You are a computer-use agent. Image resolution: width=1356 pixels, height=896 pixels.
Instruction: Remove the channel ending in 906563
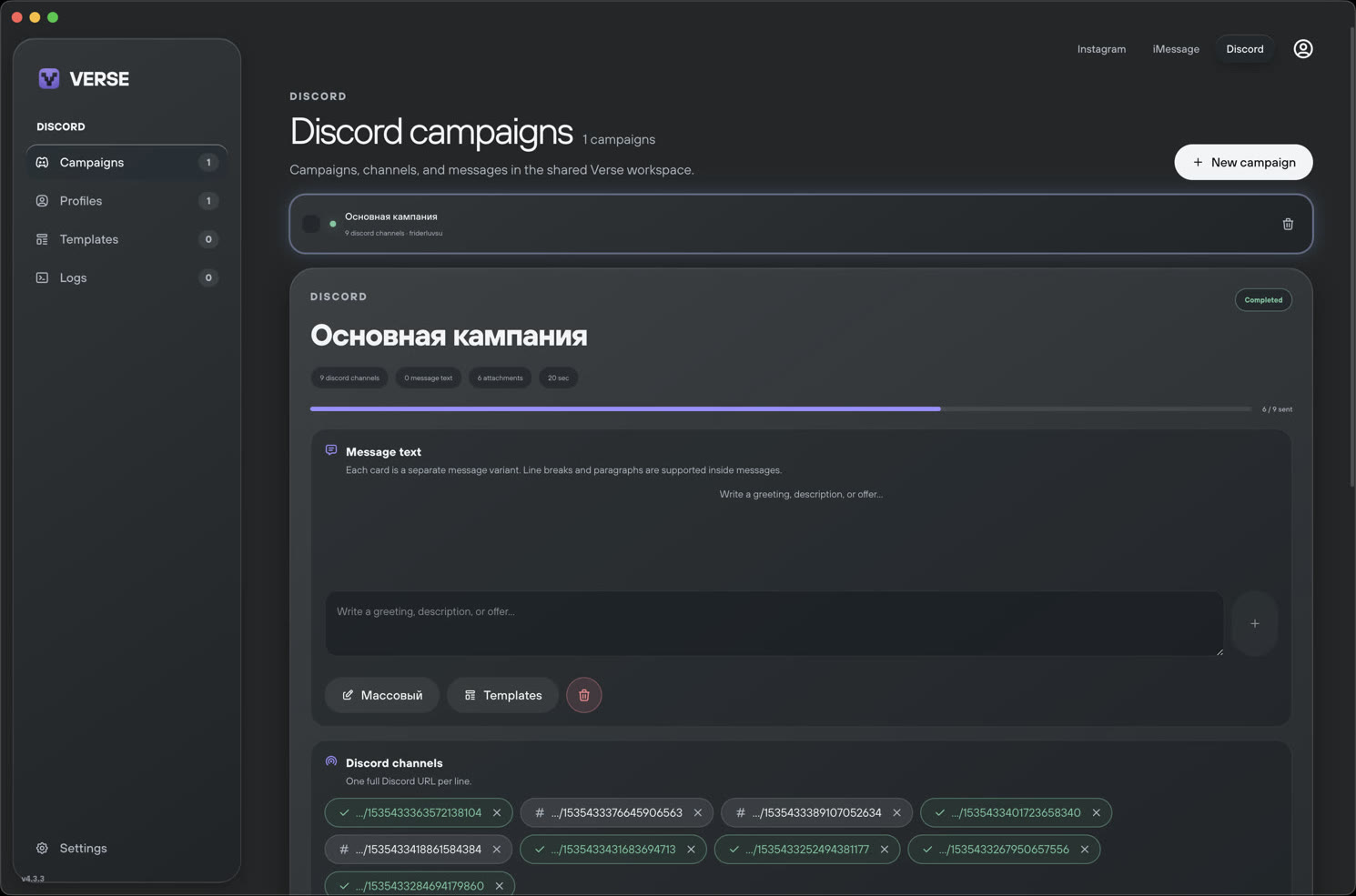coord(698,812)
